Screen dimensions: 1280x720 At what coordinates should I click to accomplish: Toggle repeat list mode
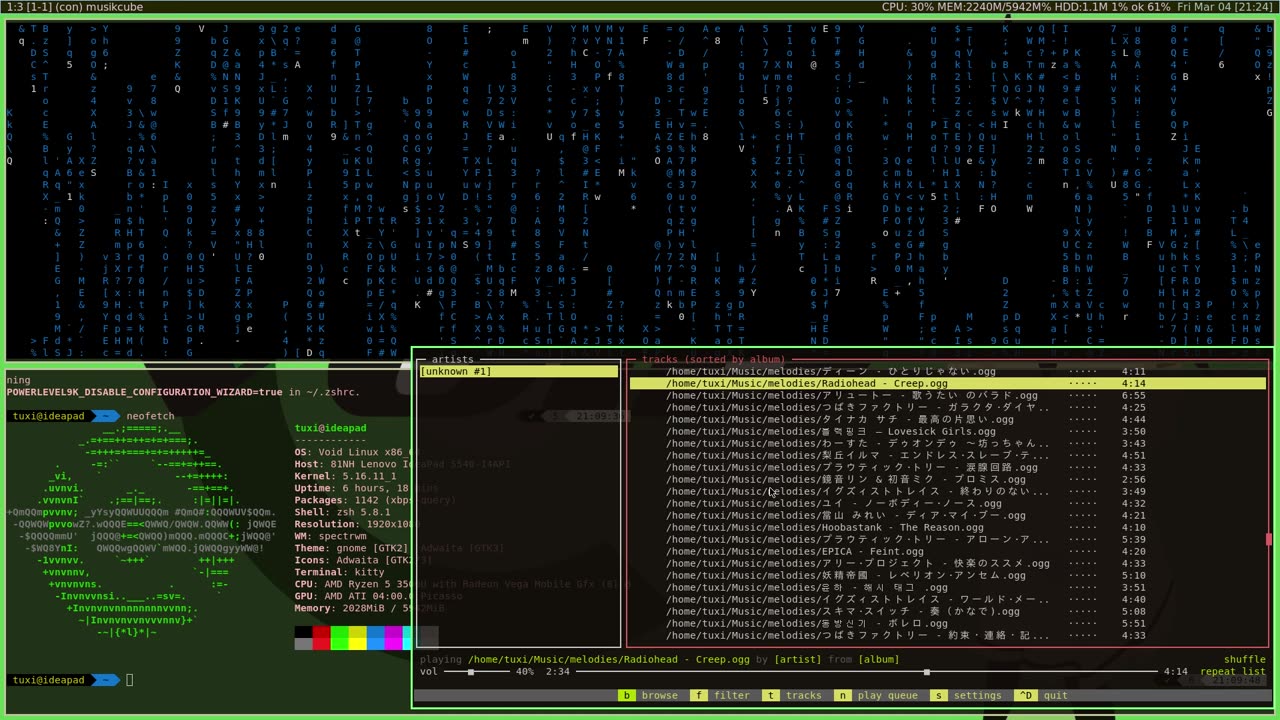coord(1233,672)
